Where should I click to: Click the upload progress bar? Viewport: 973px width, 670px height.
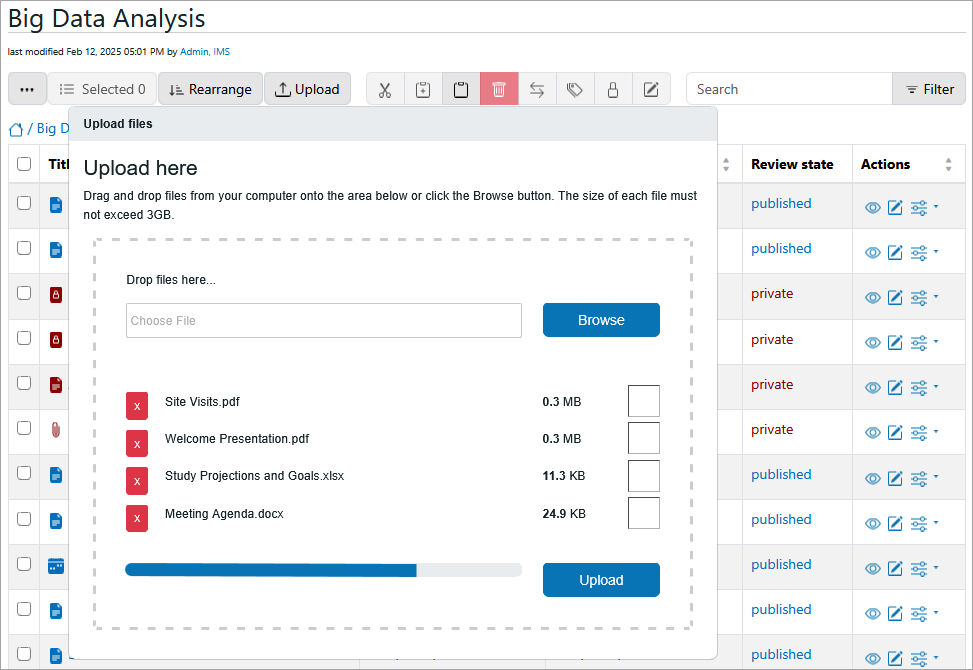coord(323,570)
